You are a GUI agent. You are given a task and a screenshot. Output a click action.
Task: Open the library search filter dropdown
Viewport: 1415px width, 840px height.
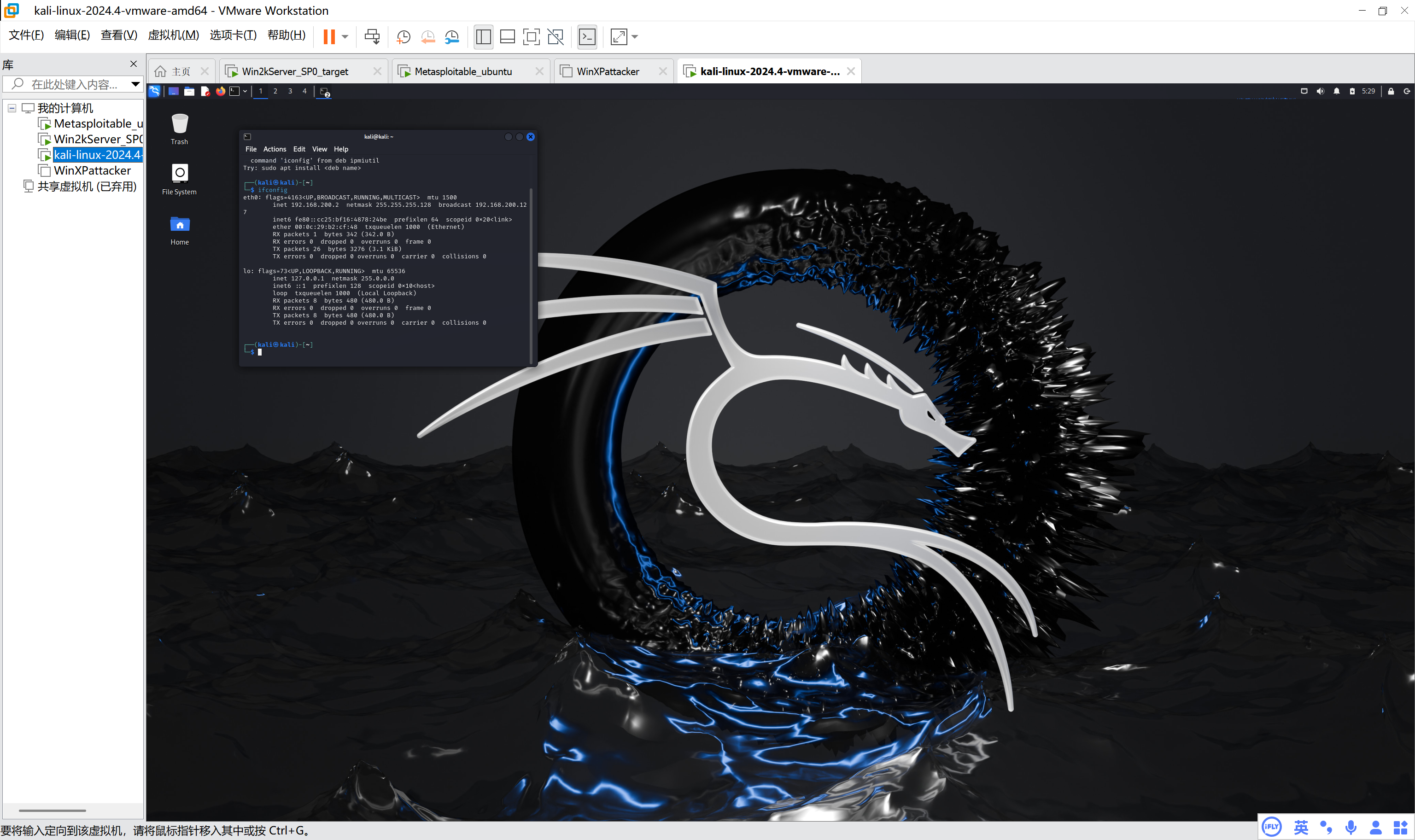[x=135, y=84]
